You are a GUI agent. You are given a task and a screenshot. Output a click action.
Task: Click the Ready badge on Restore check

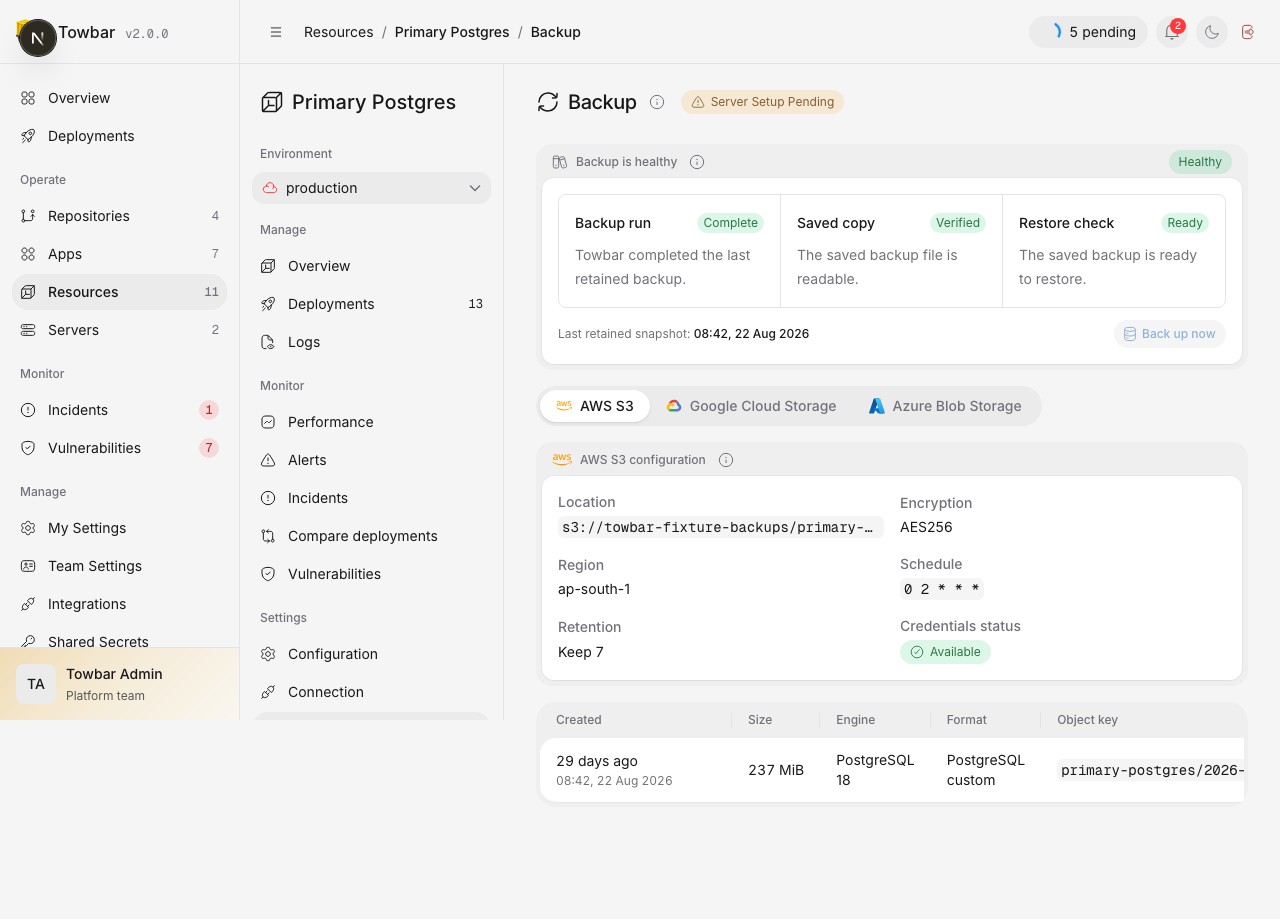[1185, 223]
